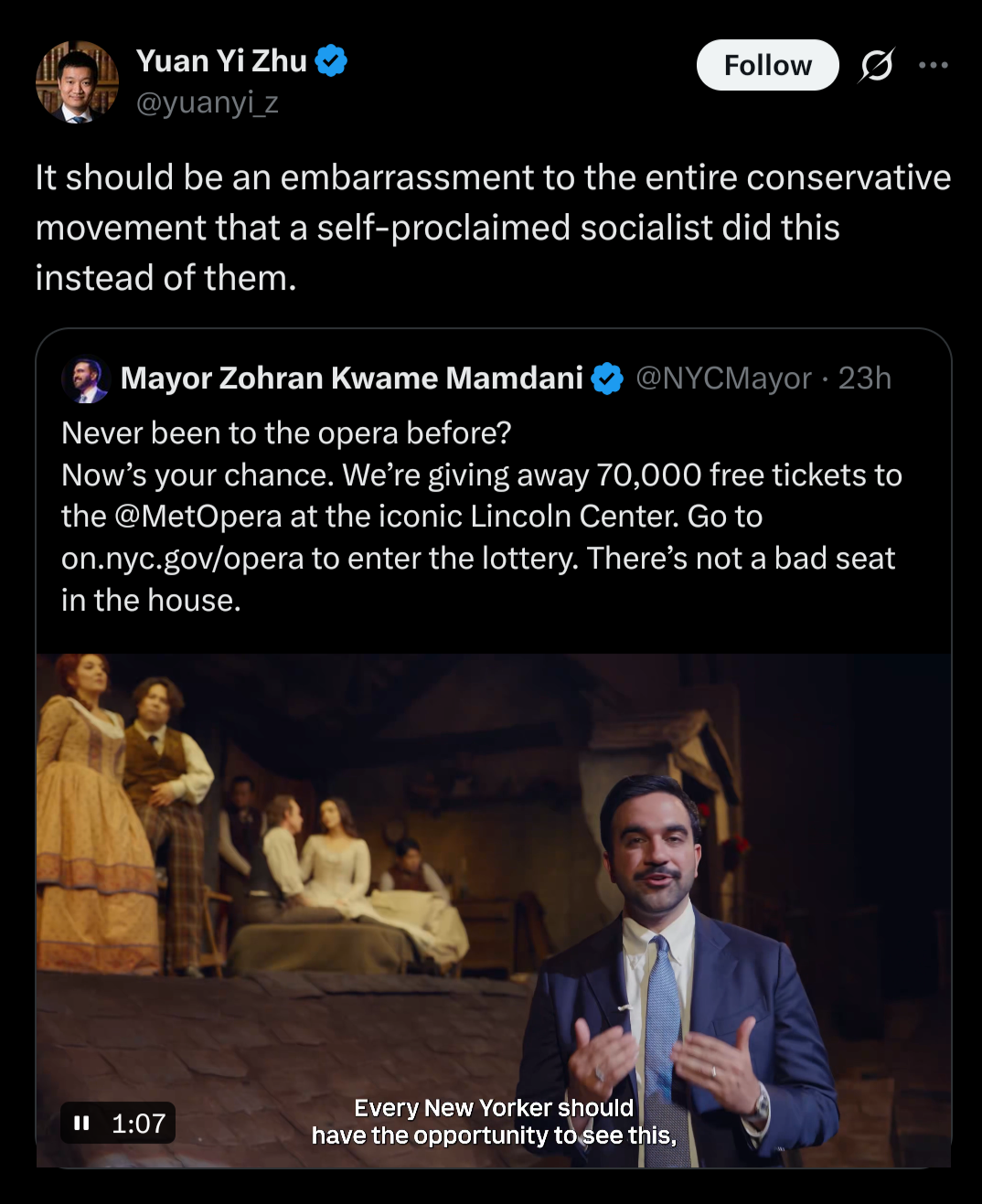The height and width of the screenshot is (1204, 982).
Task: Click the main tweet text about conservatives
Action: (493, 228)
